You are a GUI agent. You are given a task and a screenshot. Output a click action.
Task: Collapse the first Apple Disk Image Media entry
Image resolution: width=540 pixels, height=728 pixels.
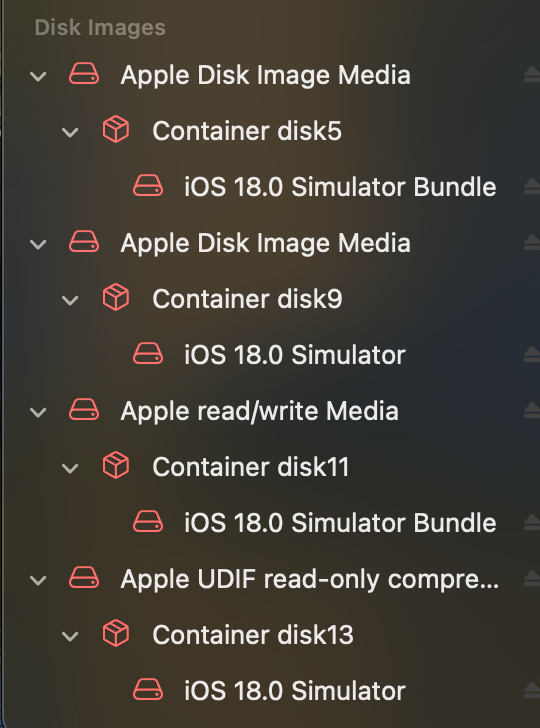38,76
